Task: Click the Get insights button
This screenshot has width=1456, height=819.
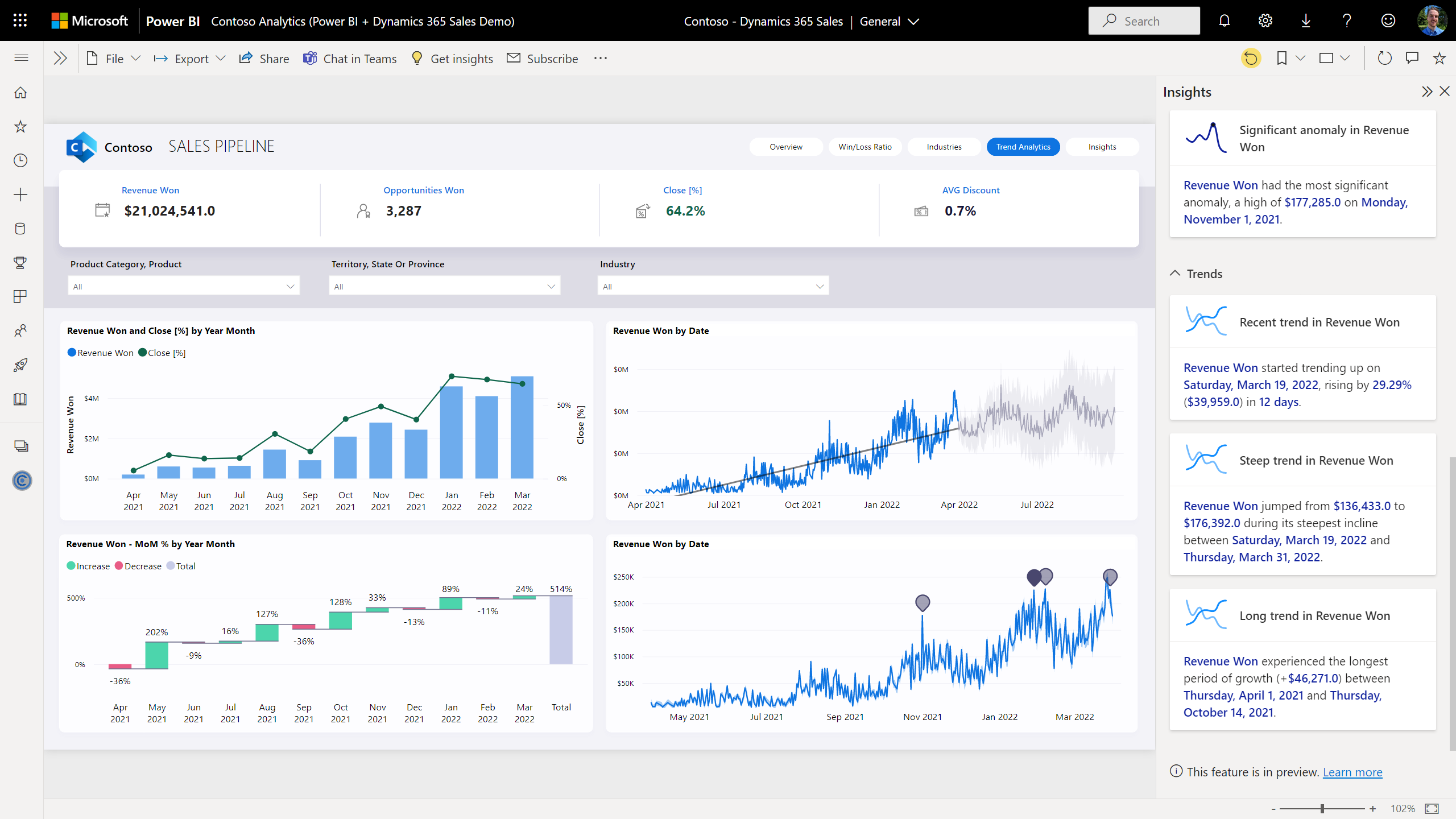Action: tap(452, 58)
